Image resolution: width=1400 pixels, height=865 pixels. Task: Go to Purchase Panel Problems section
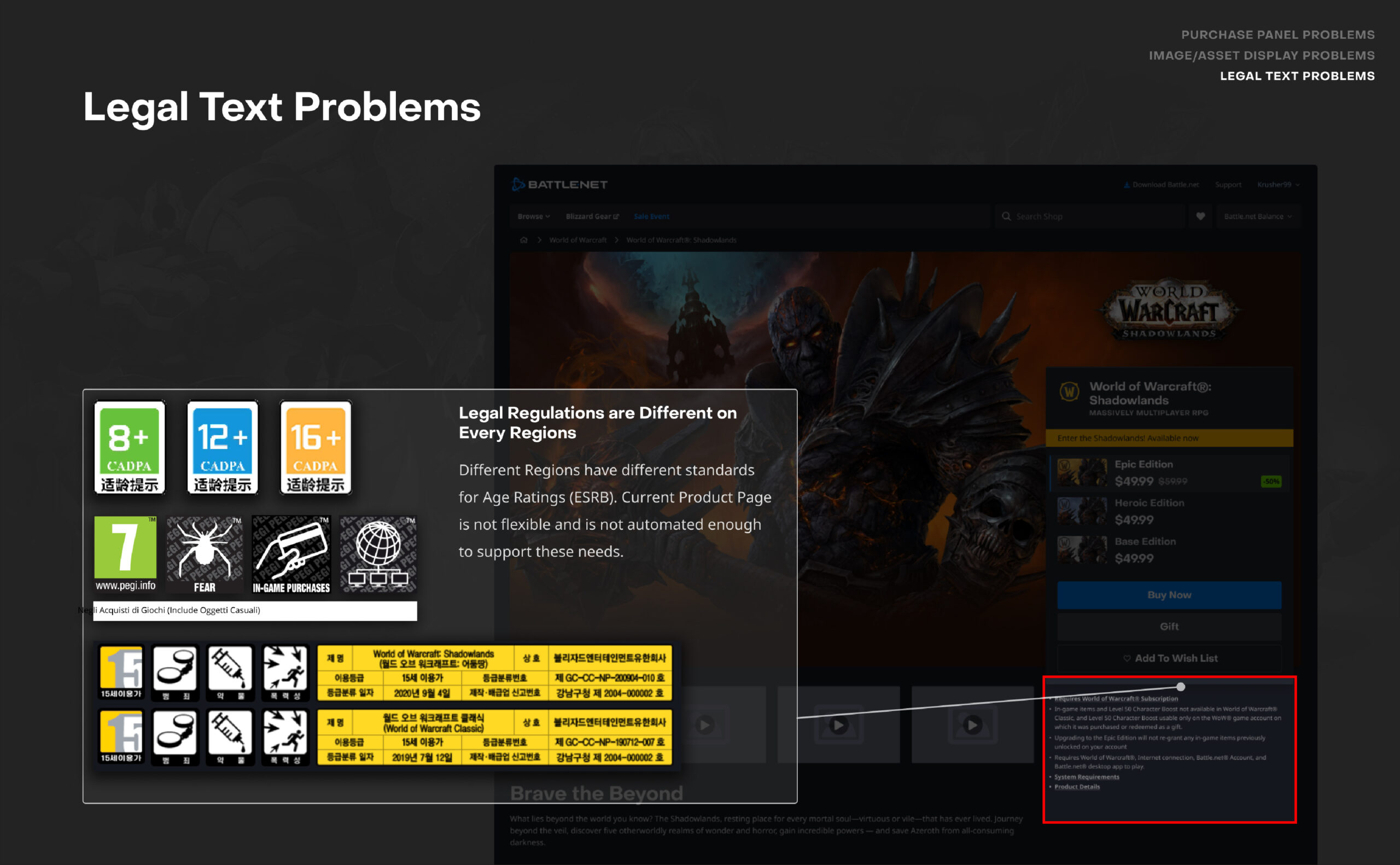click(x=1277, y=35)
